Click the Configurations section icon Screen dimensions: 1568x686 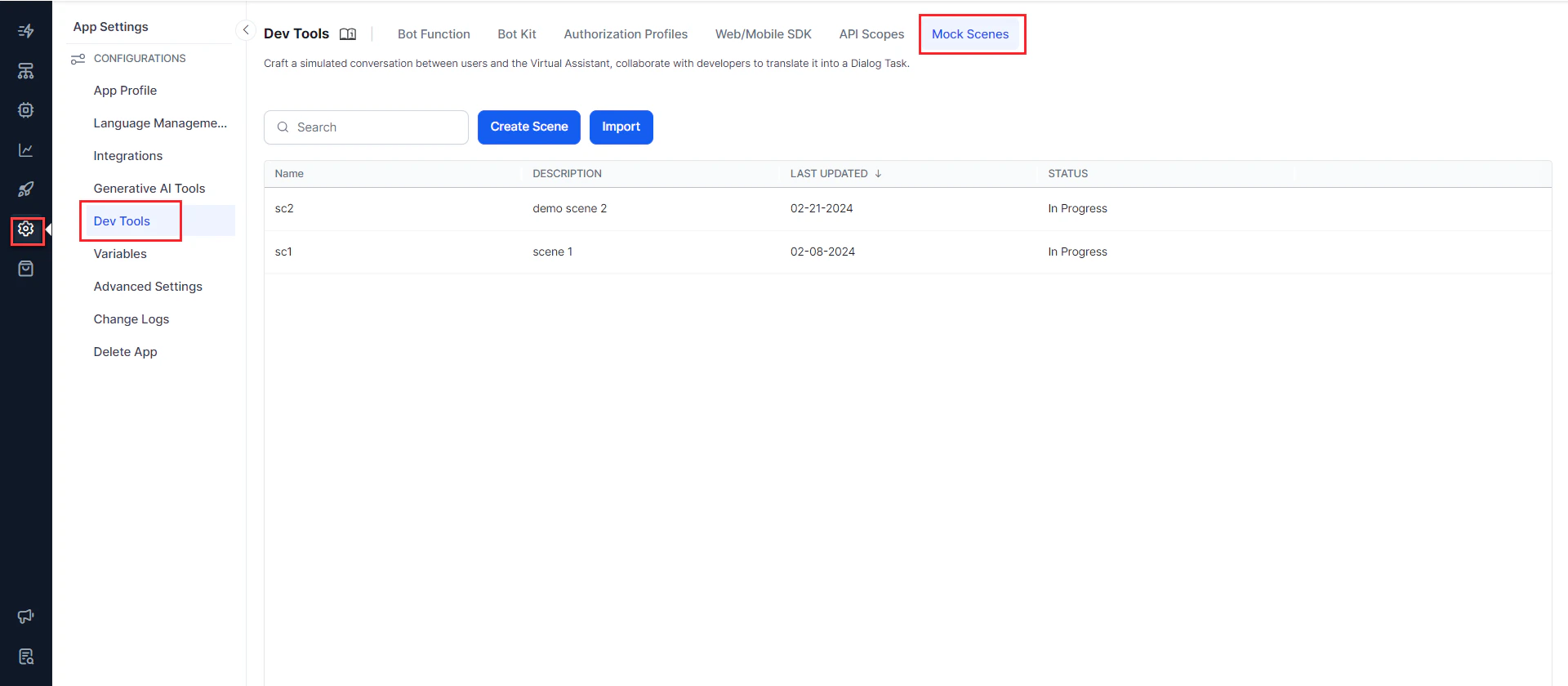coord(78,59)
